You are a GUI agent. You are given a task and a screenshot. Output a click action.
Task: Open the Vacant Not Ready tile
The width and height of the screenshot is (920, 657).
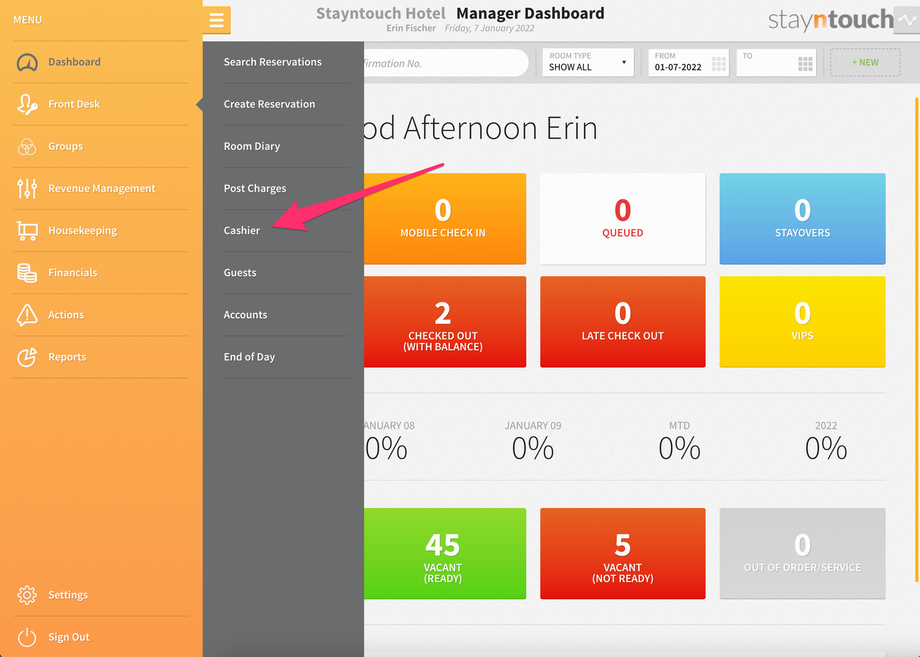(x=623, y=554)
